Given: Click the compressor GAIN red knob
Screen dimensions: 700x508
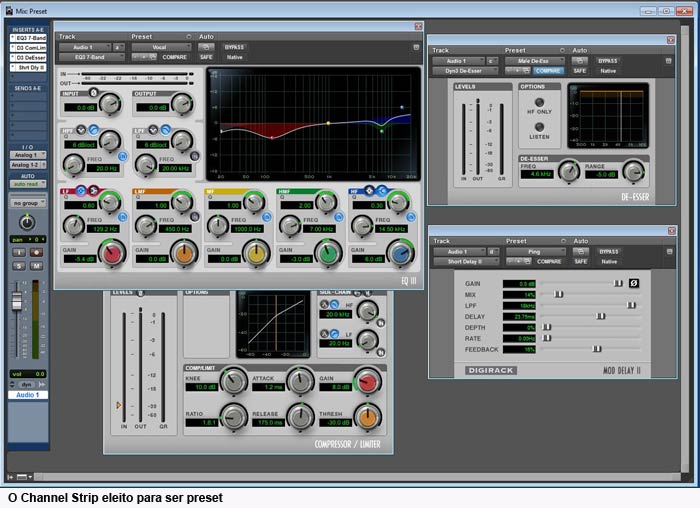Looking at the screenshot, I should coord(368,383).
